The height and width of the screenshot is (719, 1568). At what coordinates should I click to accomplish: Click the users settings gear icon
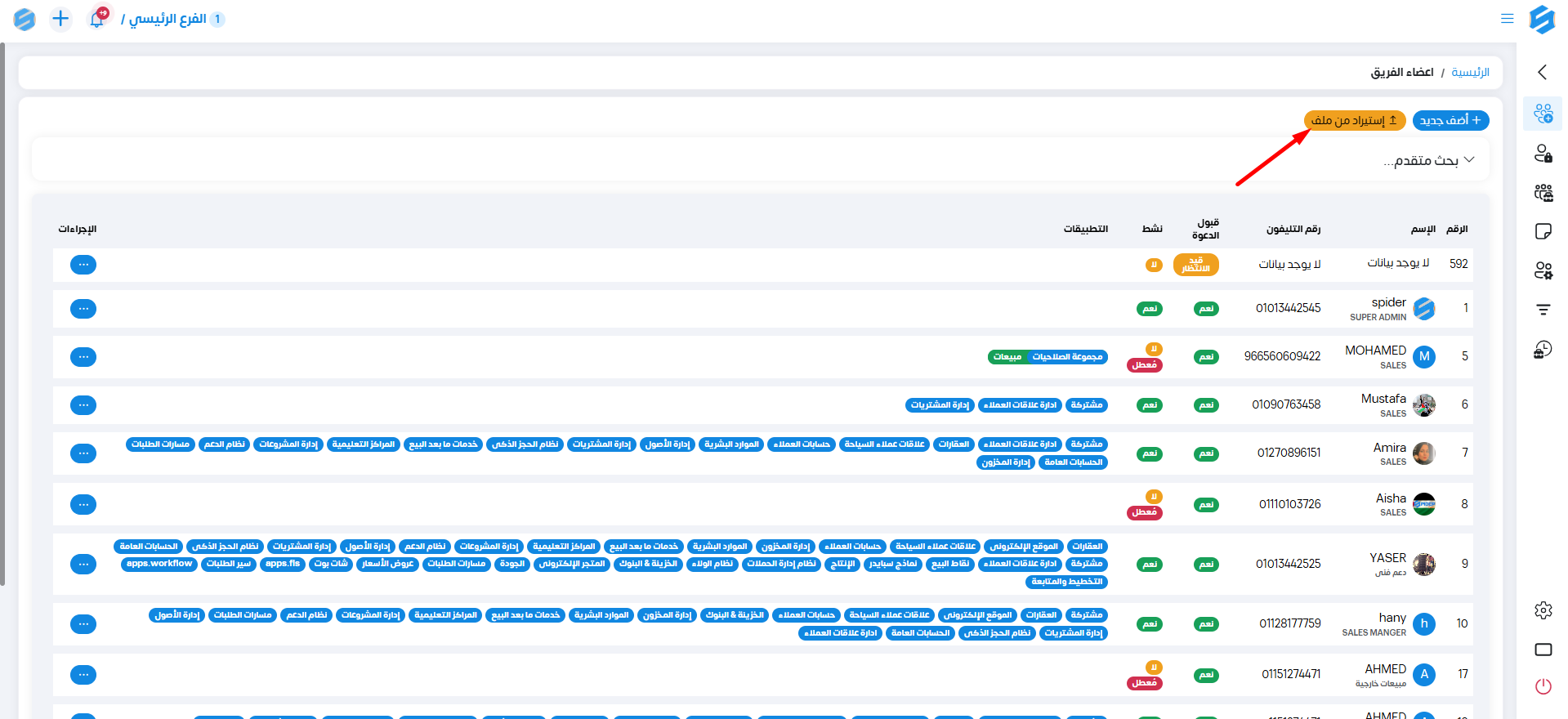[x=1543, y=270]
